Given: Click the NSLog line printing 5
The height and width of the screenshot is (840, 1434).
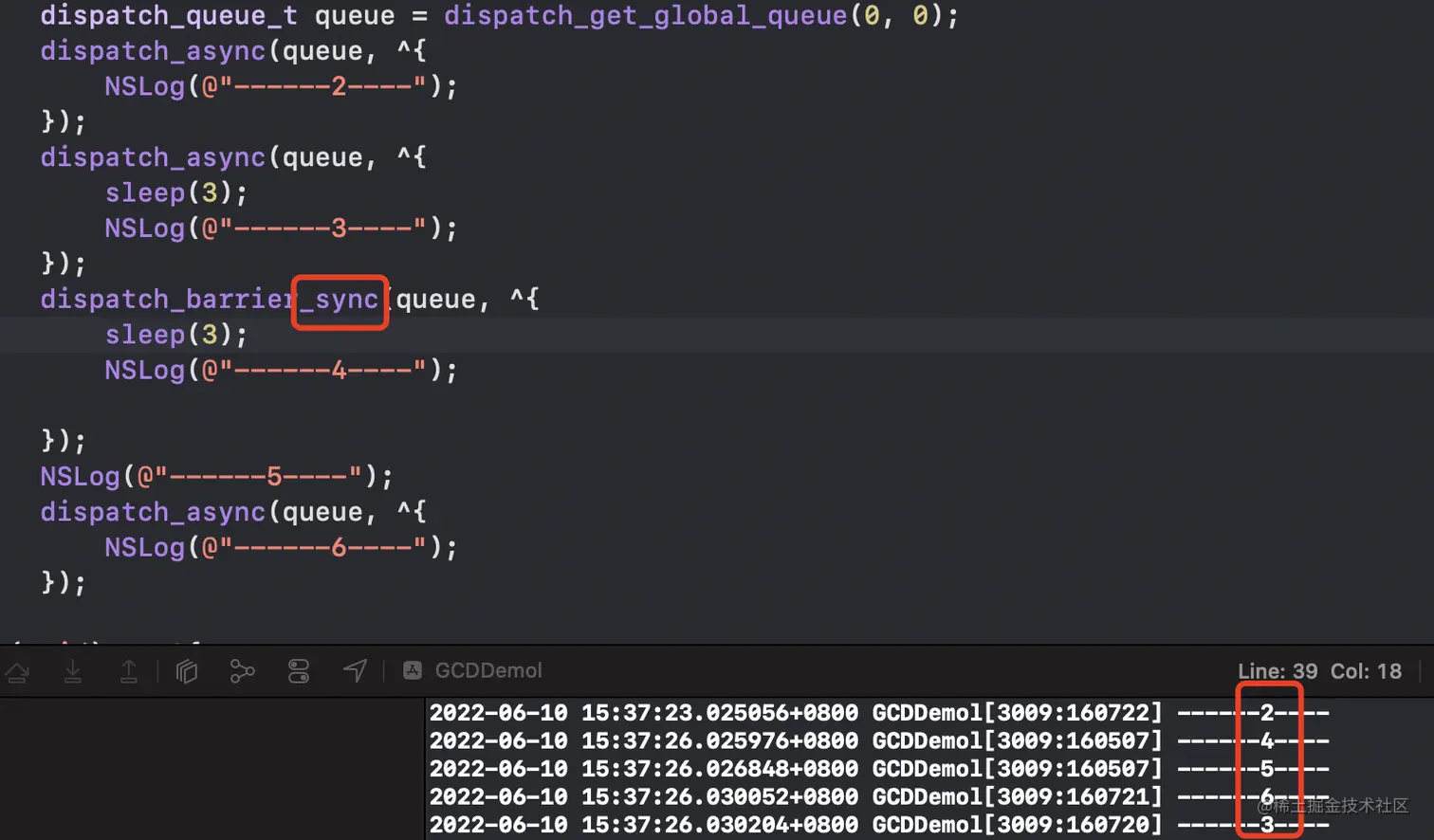Looking at the screenshot, I should point(216,477).
